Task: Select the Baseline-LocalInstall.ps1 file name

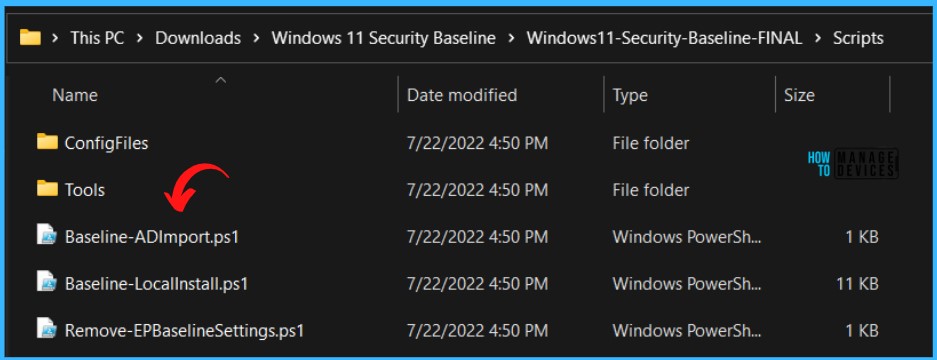Action: tap(156, 283)
